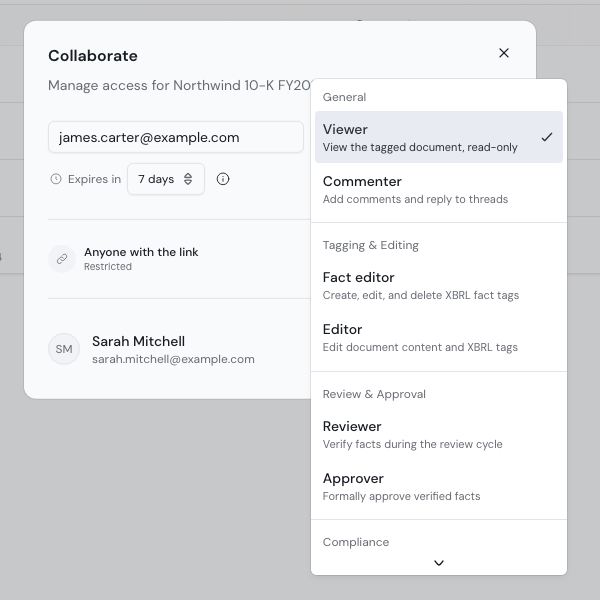Screen dimensions: 600x600
Task: Click the expiry info icon
Action: [x=223, y=179]
